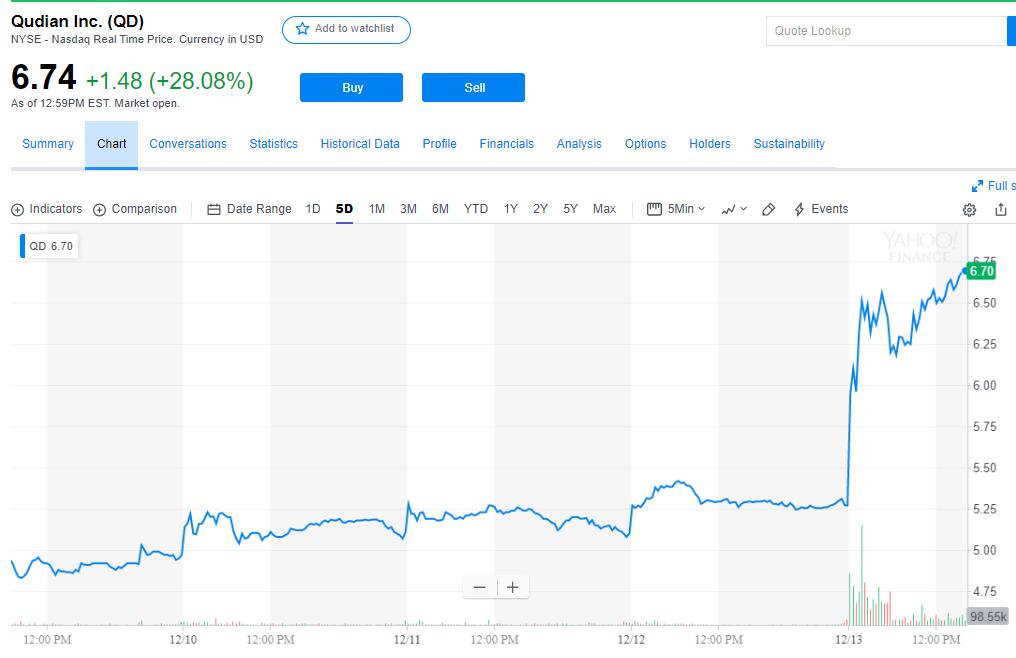Open Indicators plus icon
1016x658 pixels.
pos(17,209)
